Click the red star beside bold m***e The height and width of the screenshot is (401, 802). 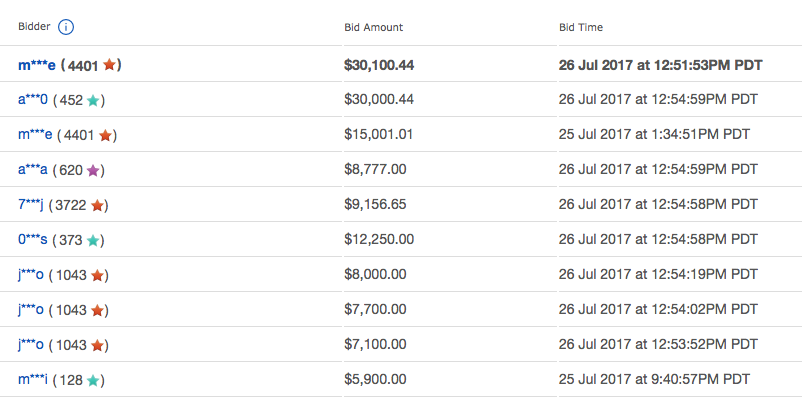pyautogui.click(x=109, y=64)
